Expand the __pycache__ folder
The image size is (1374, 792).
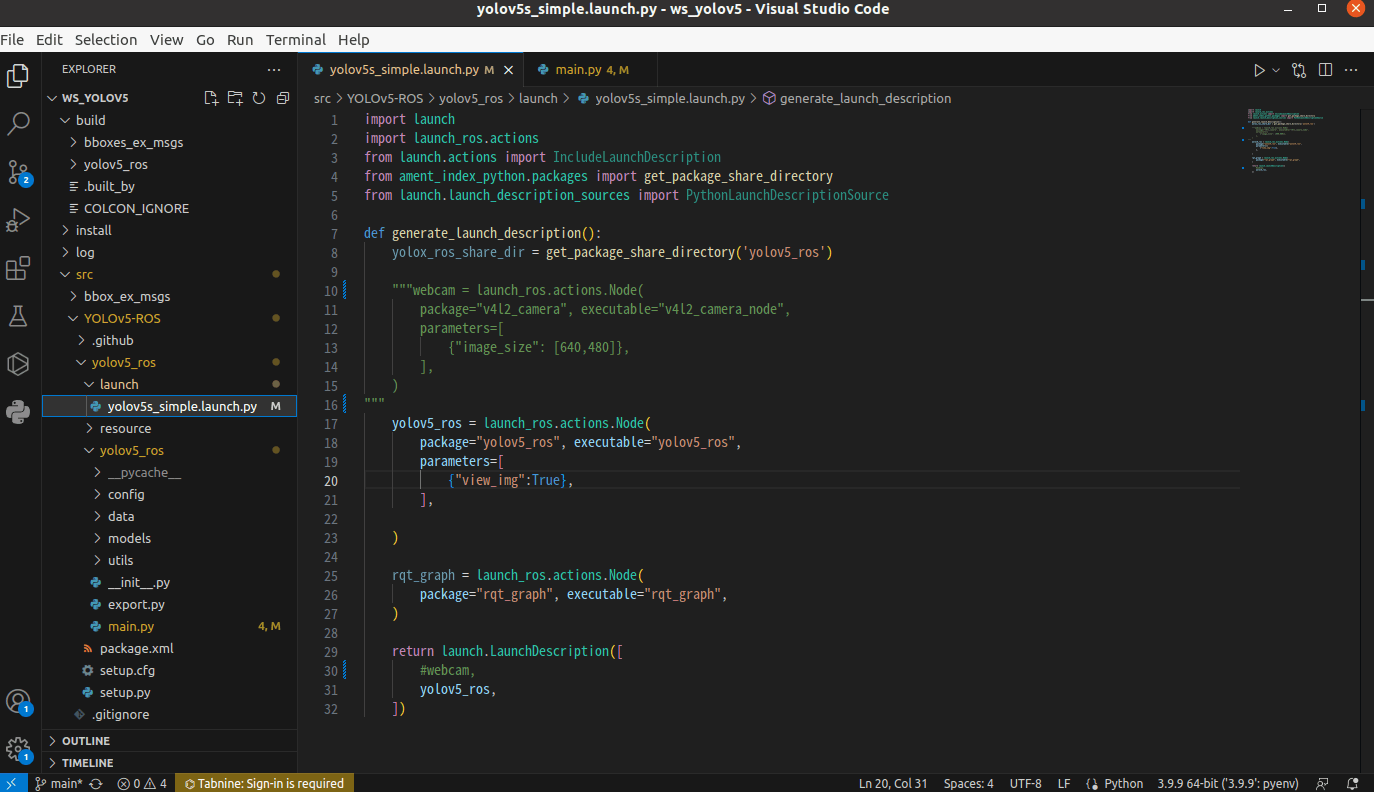pos(169,472)
